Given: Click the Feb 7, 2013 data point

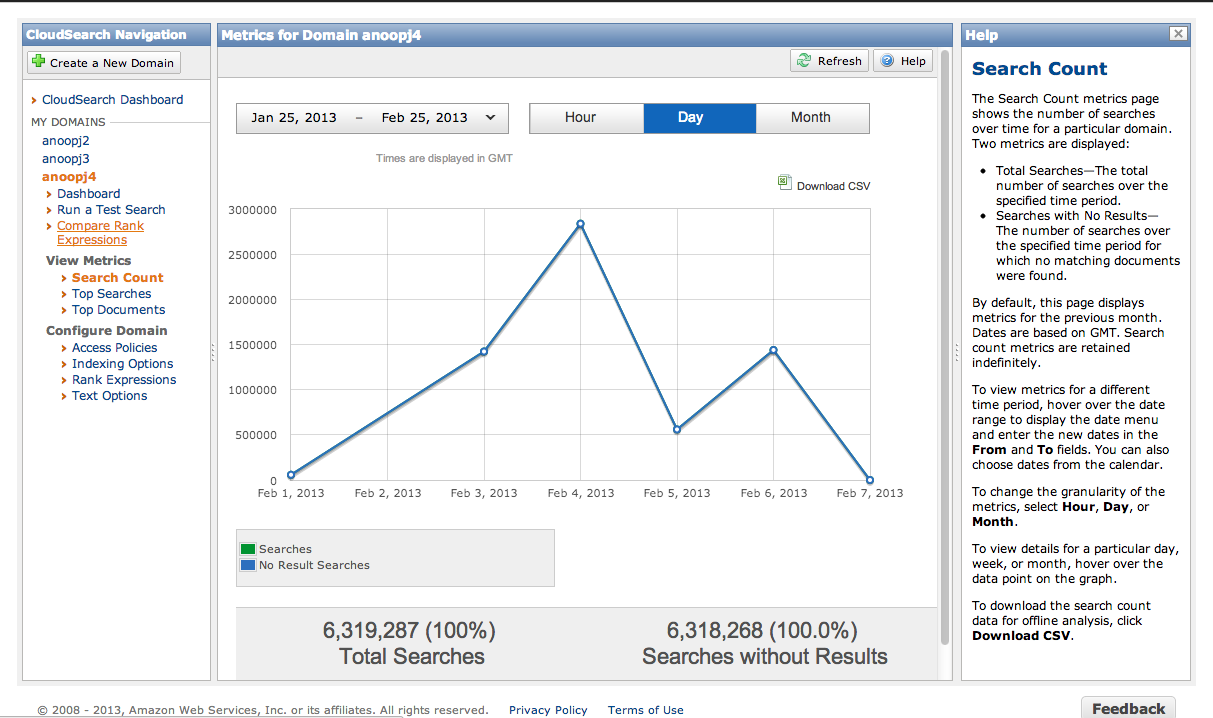Looking at the screenshot, I should pyautogui.click(x=870, y=480).
